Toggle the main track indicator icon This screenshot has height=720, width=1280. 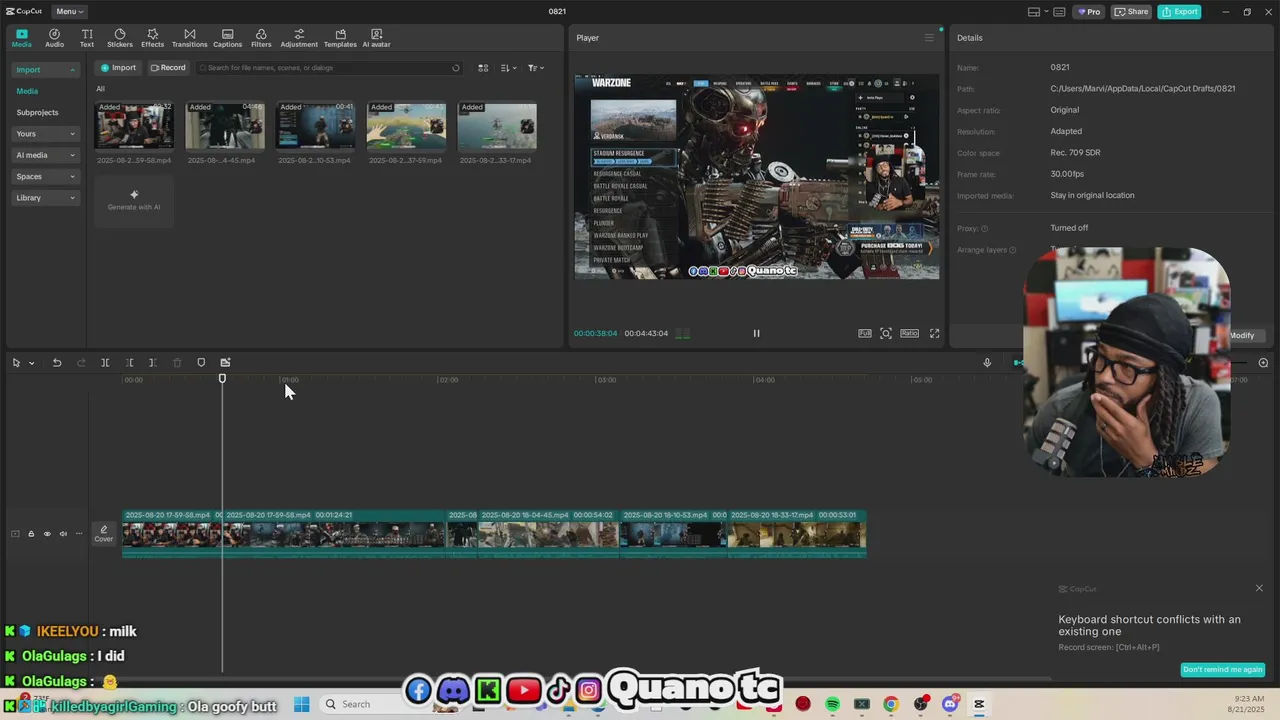click(15, 534)
